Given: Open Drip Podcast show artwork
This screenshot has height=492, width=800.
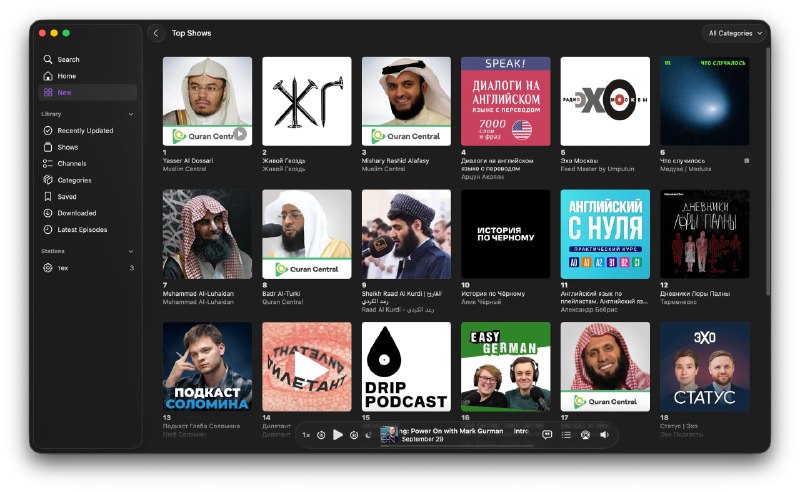Looking at the screenshot, I should 406,366.
